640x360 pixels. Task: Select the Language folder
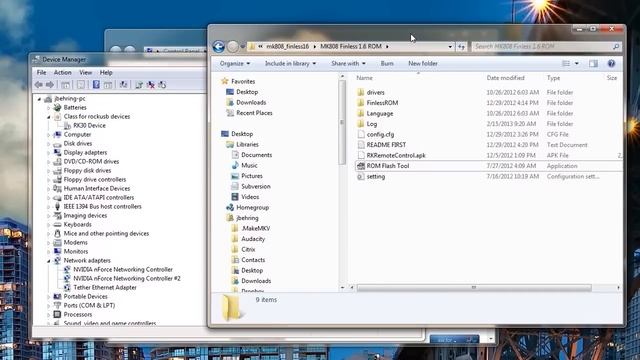[380, 113]
